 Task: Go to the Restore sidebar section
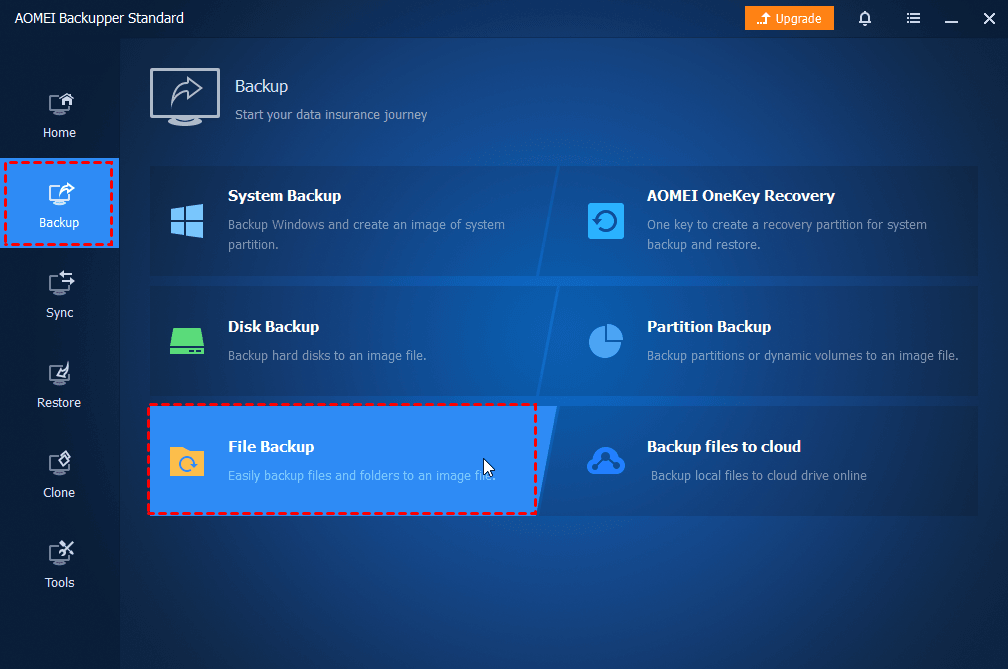click(x=59, y=385)
